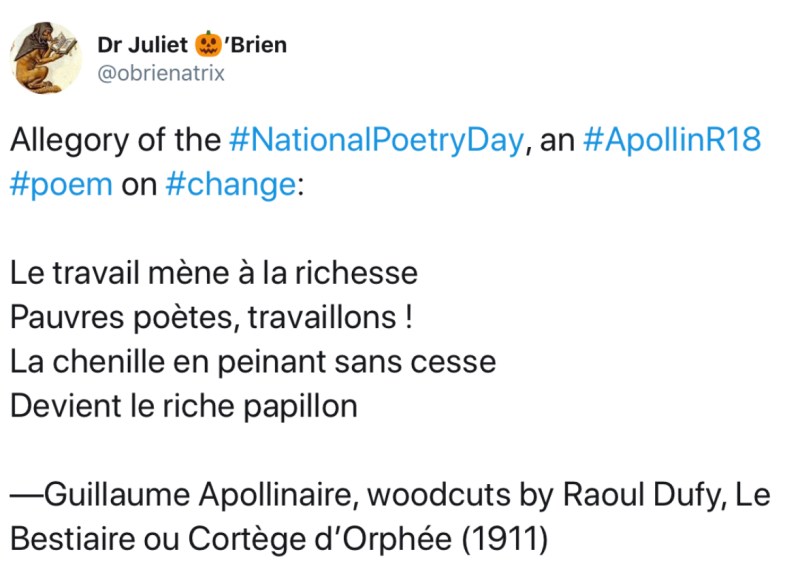800x565 pixels.
Task: Click the line 'Devient le riche papillon'
Action: coord(183,406)
